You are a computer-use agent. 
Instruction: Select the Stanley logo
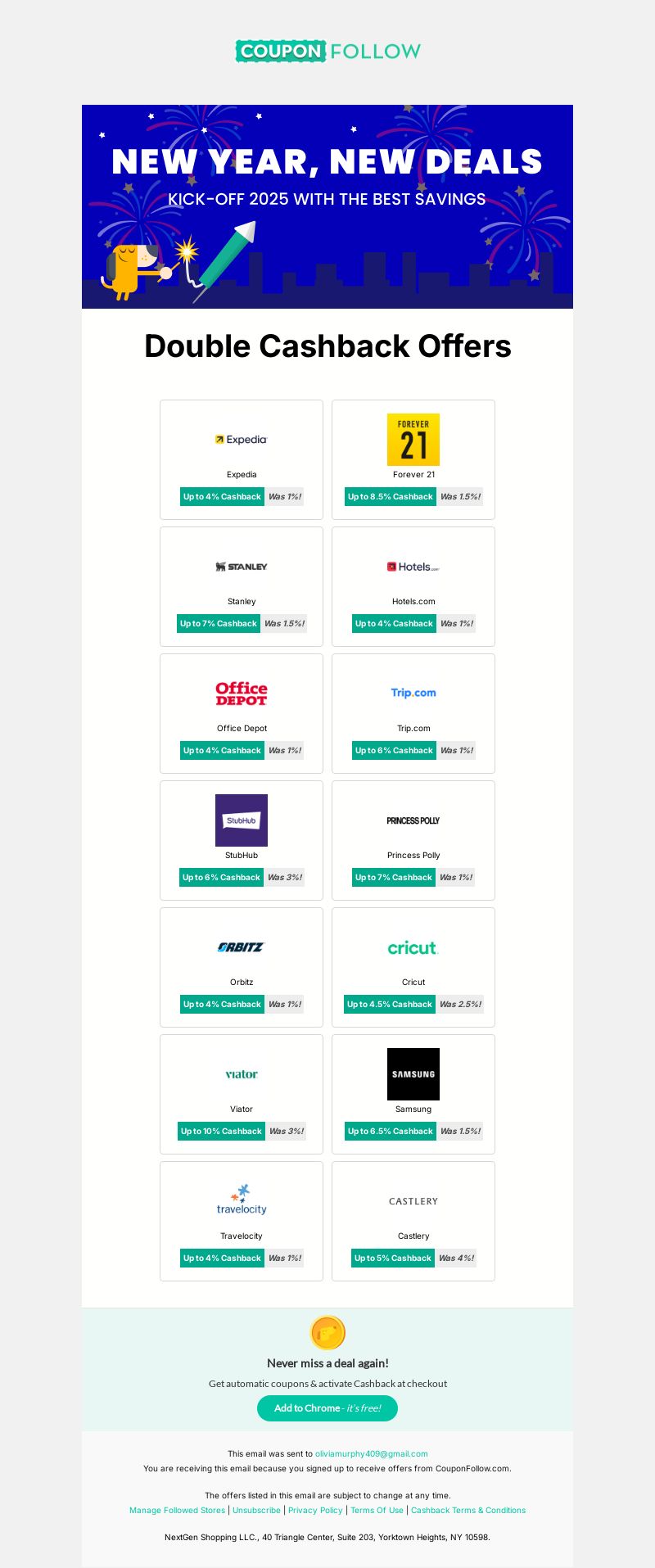click(242, 567)
